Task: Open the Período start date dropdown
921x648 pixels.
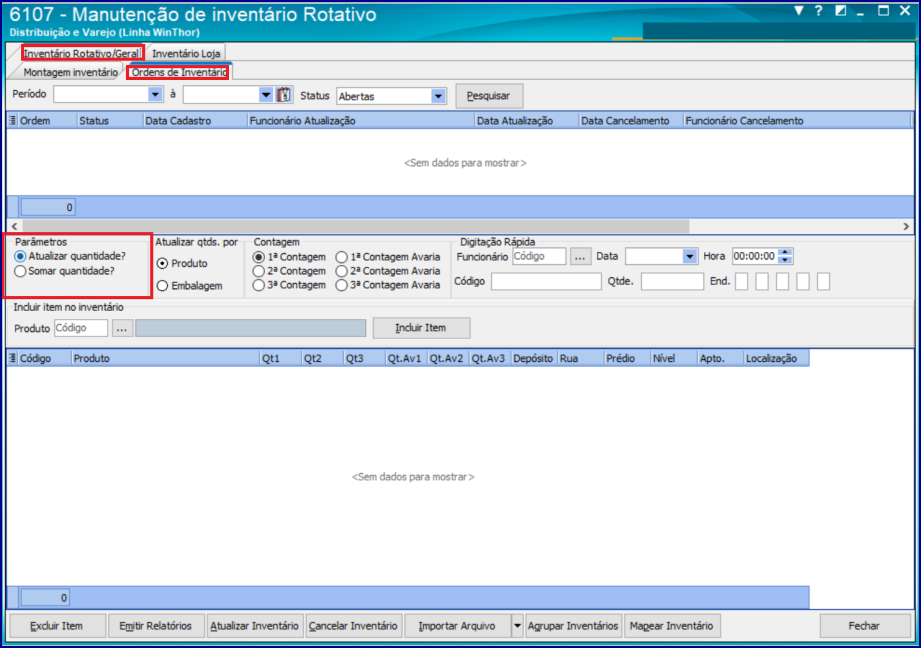Action: point(154,95)
